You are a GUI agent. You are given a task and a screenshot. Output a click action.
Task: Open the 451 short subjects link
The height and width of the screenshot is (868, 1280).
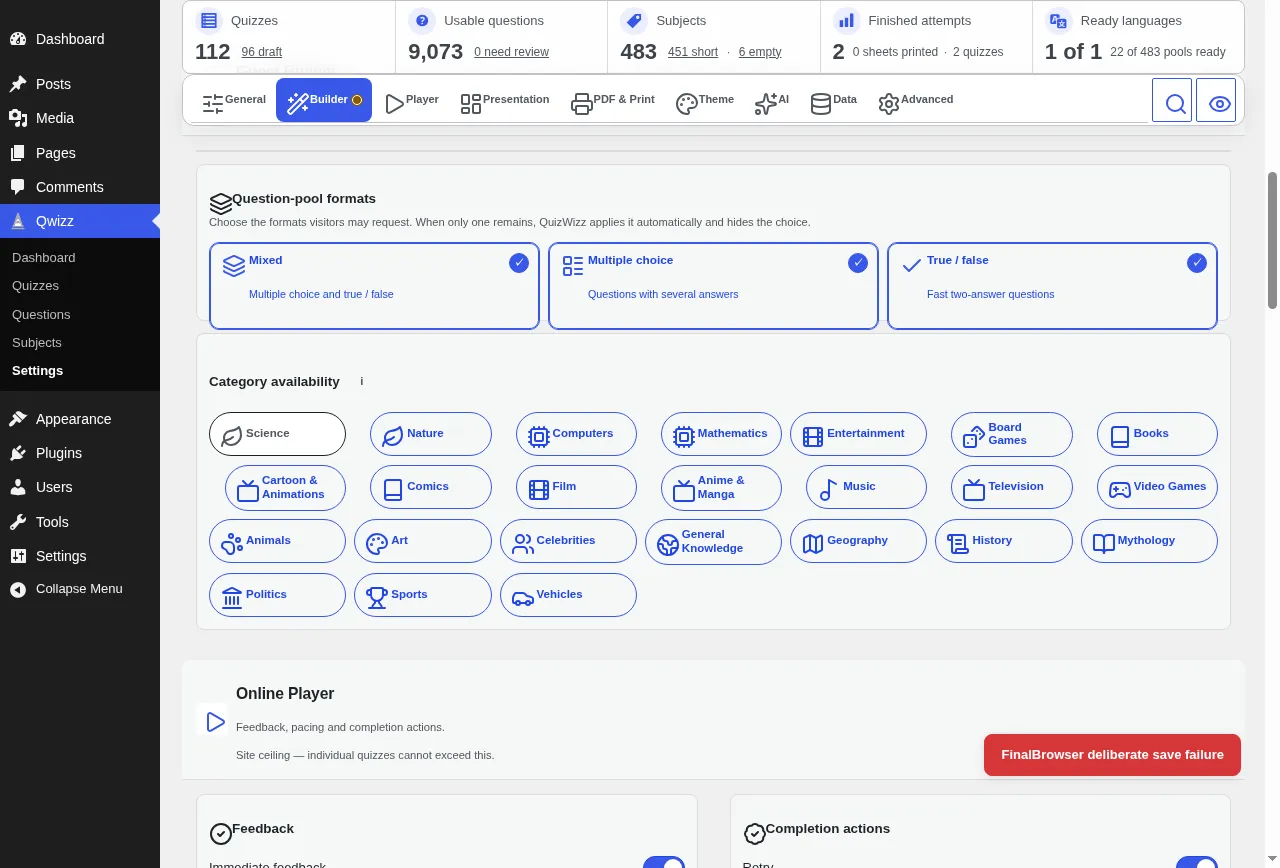693,52
